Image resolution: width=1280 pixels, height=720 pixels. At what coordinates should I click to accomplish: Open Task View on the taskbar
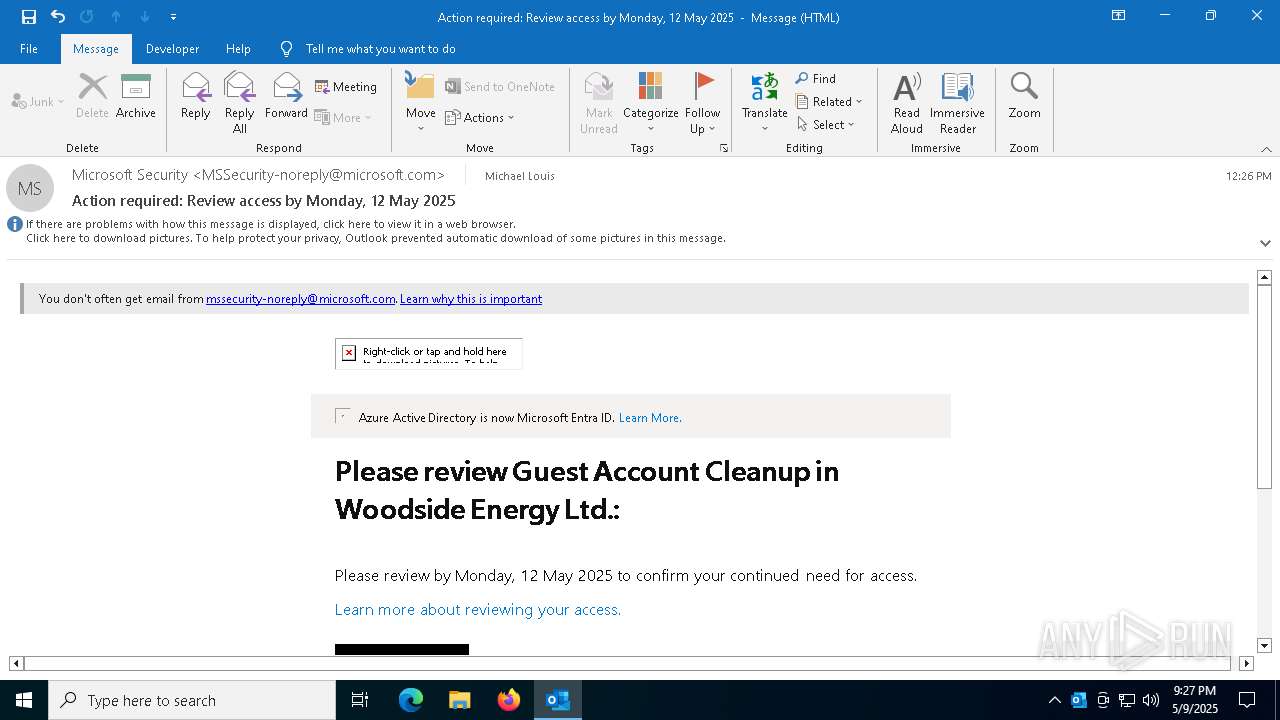click(360, 700)
